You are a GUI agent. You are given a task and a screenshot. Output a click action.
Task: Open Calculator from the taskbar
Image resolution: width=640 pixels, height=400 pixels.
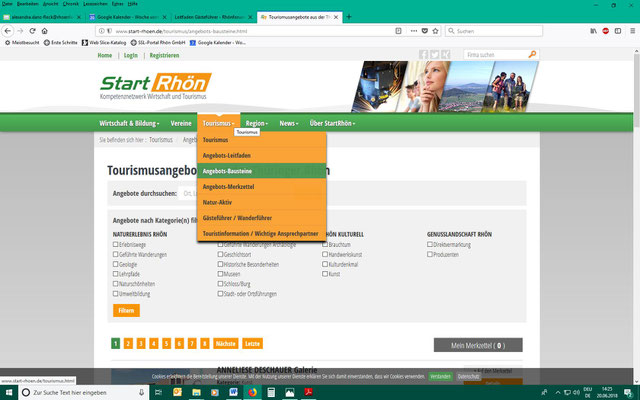click(271, 392)
